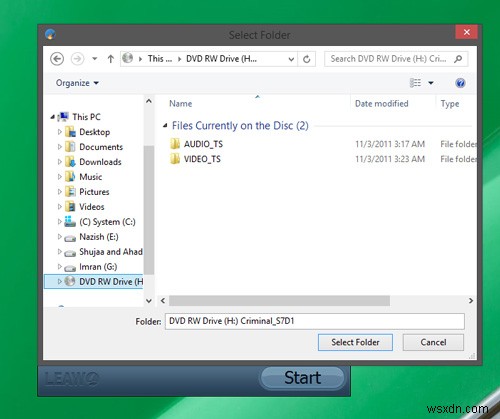
Task: Sort by the Type column header
Action: pyautogui.click(x=450, y=104)
